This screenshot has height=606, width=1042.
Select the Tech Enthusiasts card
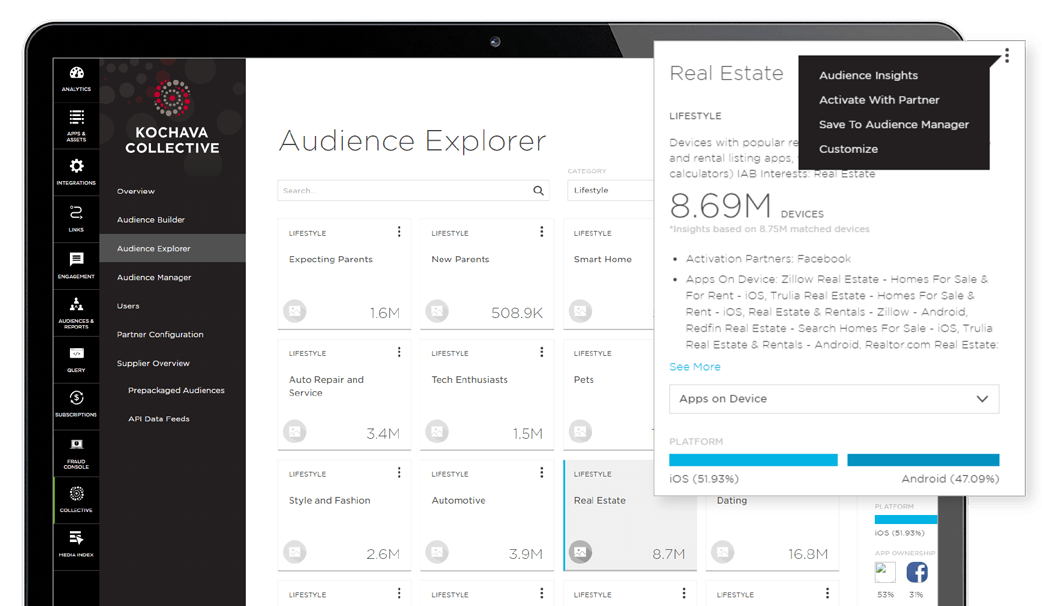[x=487, y=395]
